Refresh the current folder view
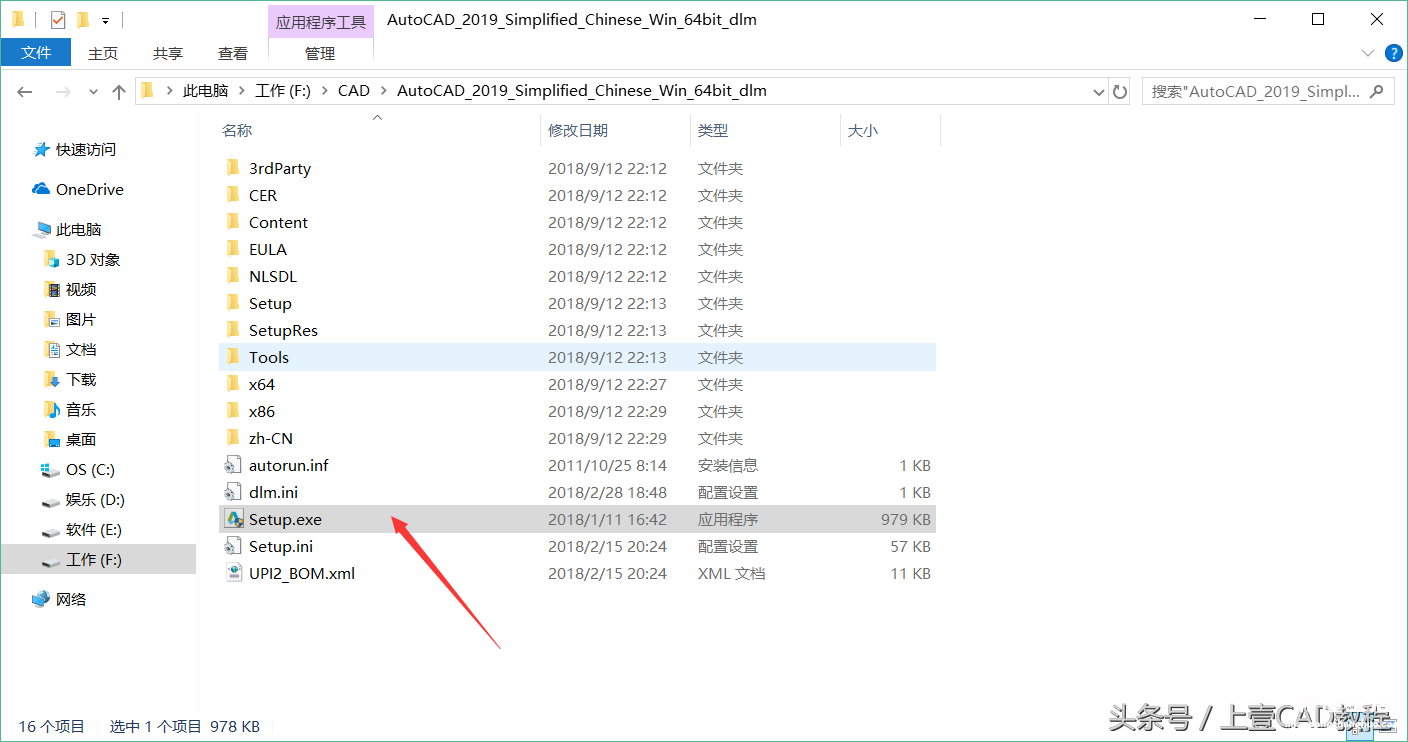This screenshot has width=1408, height=742. [1120, 91]
